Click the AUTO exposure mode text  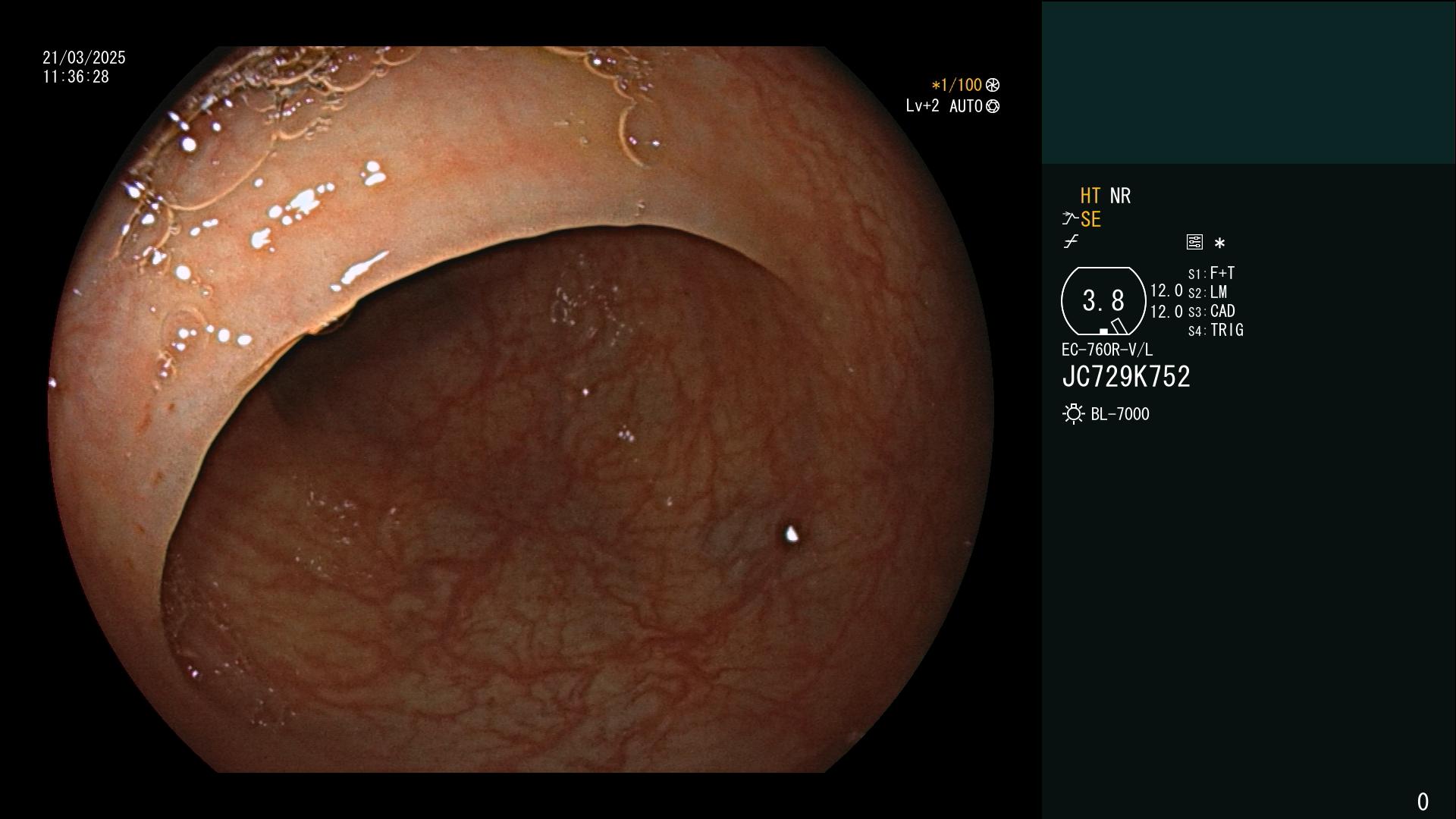[x=965, y=106]
